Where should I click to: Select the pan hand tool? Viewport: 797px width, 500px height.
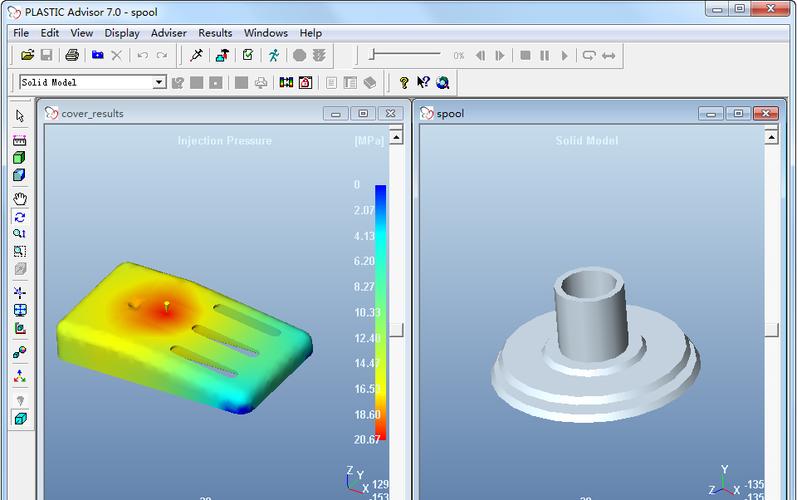[x=20, y=199]
